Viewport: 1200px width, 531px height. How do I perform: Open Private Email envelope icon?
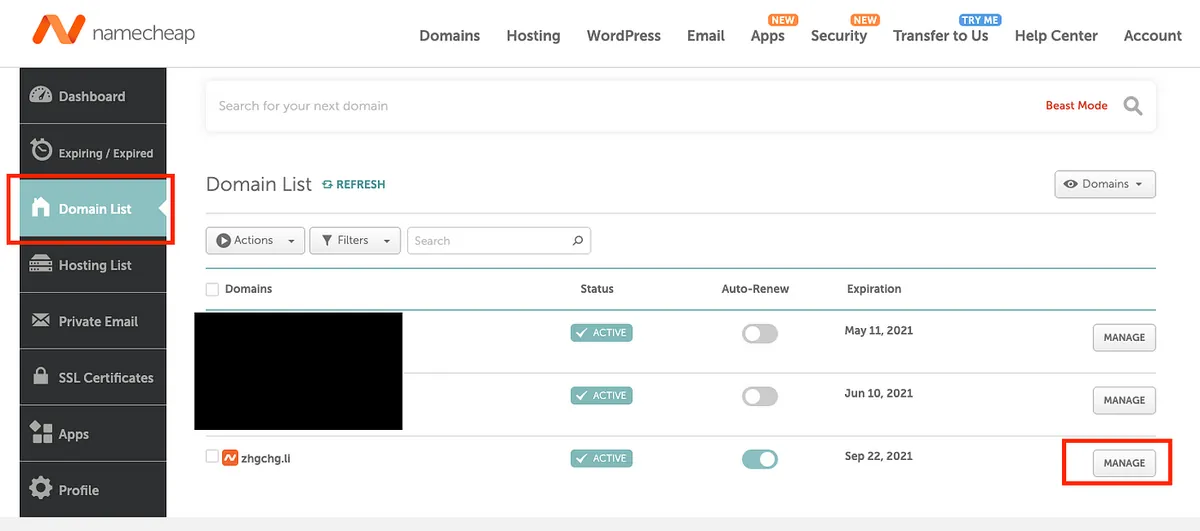point(41,321)
